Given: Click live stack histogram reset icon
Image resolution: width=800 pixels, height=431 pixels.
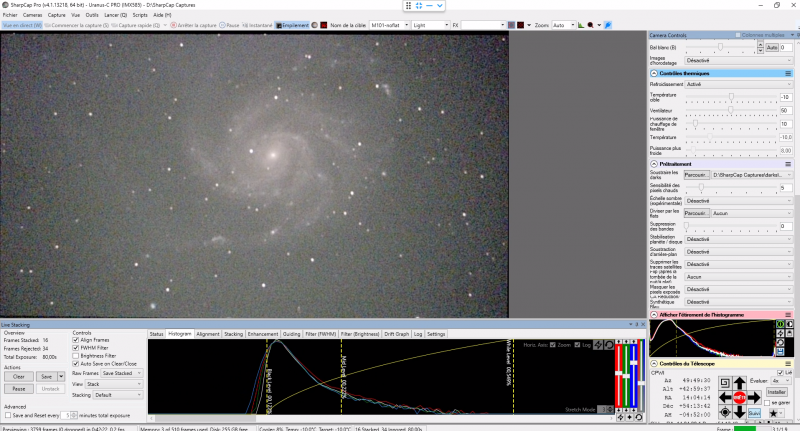Looking at the screenshot, I should click(x=609, y=345).
